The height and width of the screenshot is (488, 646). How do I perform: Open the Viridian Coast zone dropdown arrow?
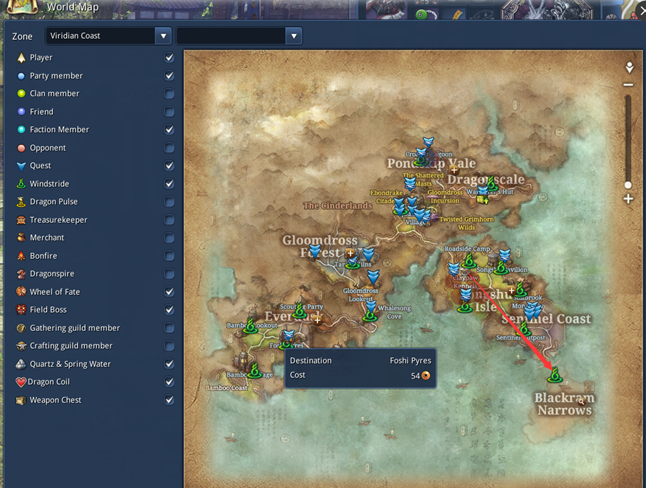(x=163, y=36)
